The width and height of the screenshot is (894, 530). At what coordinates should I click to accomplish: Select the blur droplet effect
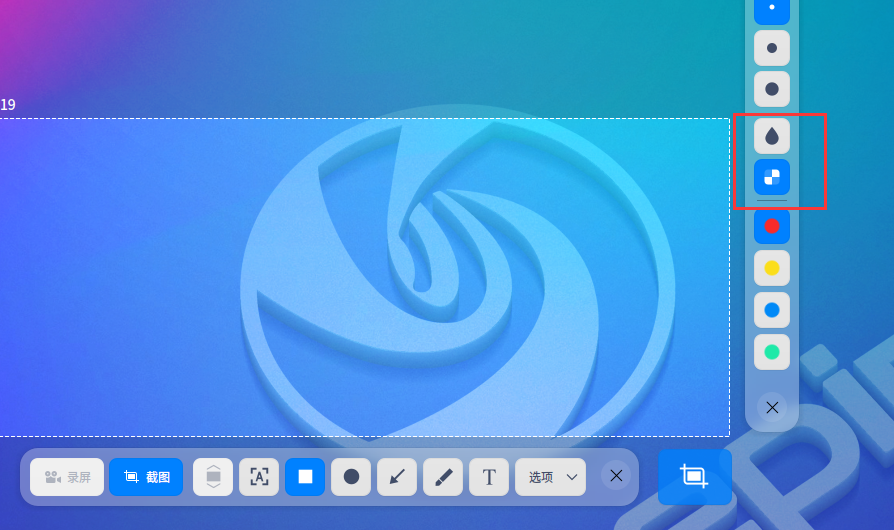coord(772,136)
